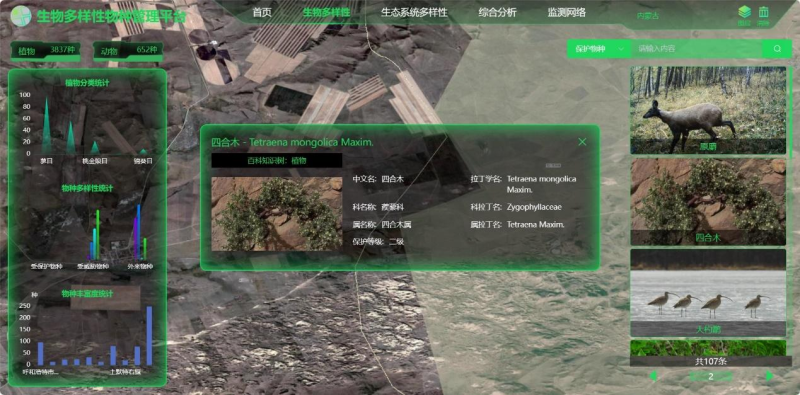Screen dimensions: 800x395
Task: Click the page number 2 box
Action: (x=711, y=377)
